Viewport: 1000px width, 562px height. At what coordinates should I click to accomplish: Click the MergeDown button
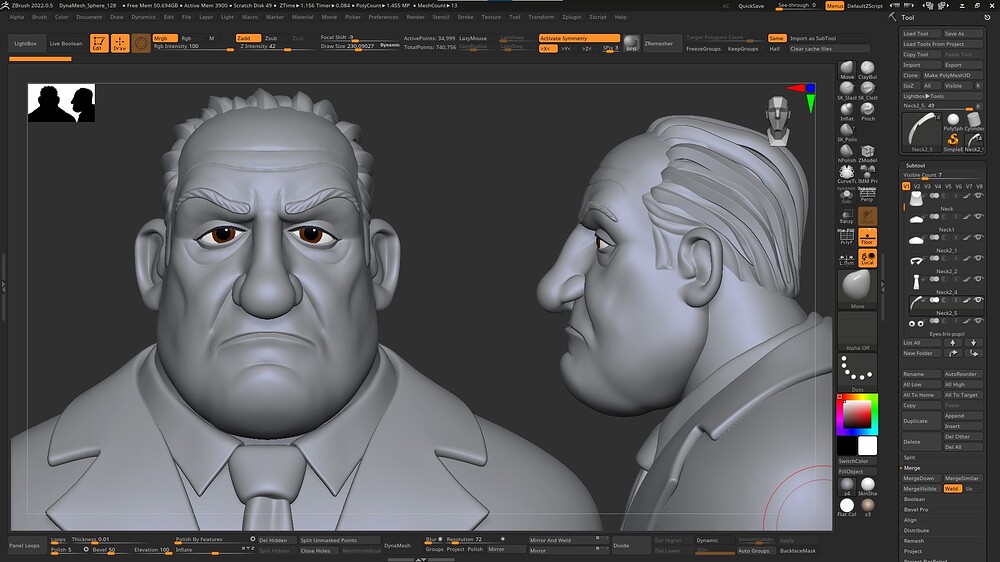click(921, 478)
